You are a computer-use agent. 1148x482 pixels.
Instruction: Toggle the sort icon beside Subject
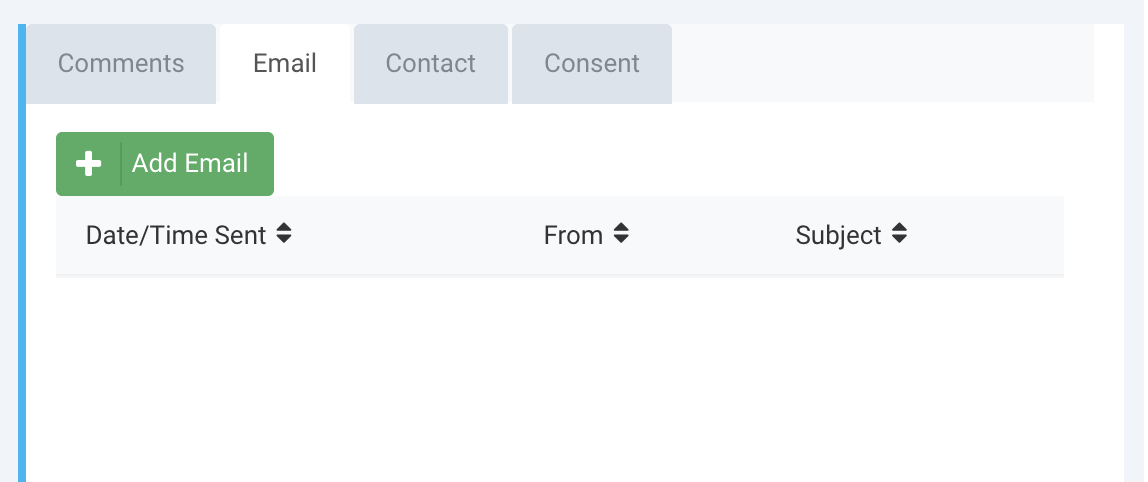coord(899,234)
